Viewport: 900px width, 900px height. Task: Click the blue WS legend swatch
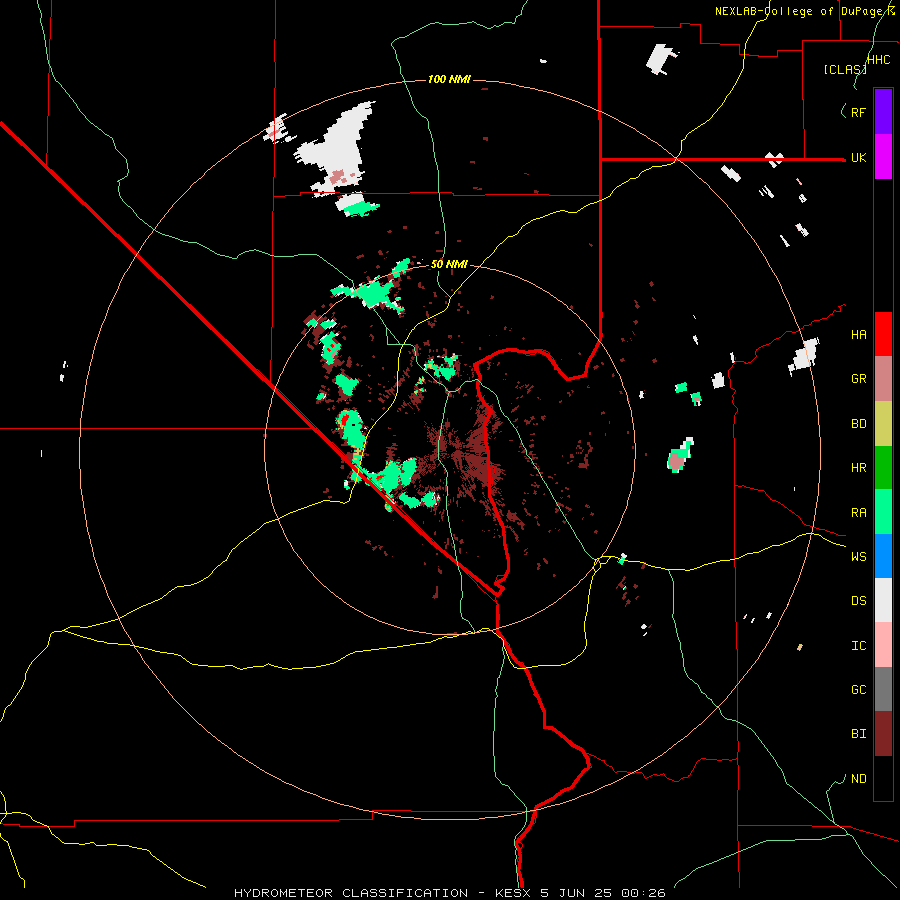click(x=883, y=556)
